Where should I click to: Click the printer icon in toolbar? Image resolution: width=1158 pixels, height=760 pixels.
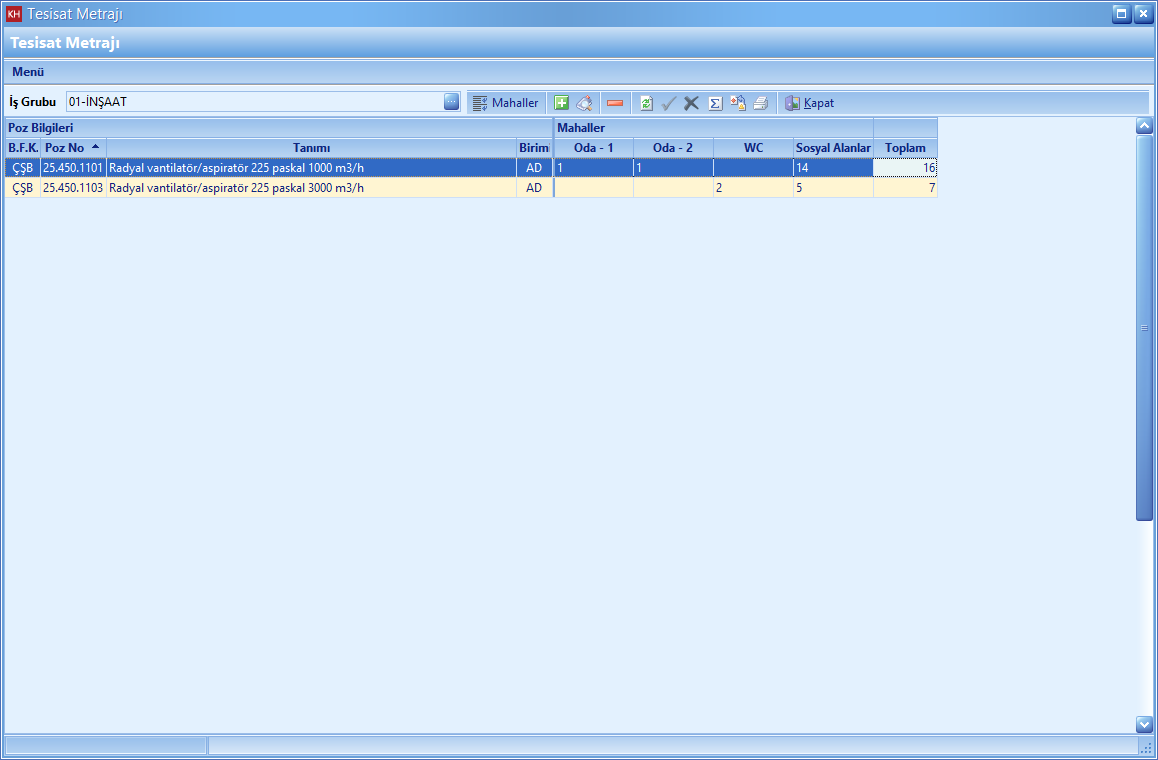tap(761, 103)
